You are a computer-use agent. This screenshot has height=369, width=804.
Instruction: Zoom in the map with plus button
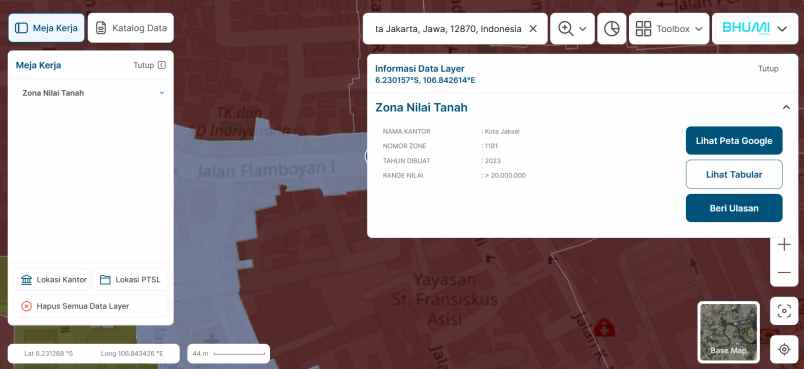pyautogui.click(x=784, y=244)
